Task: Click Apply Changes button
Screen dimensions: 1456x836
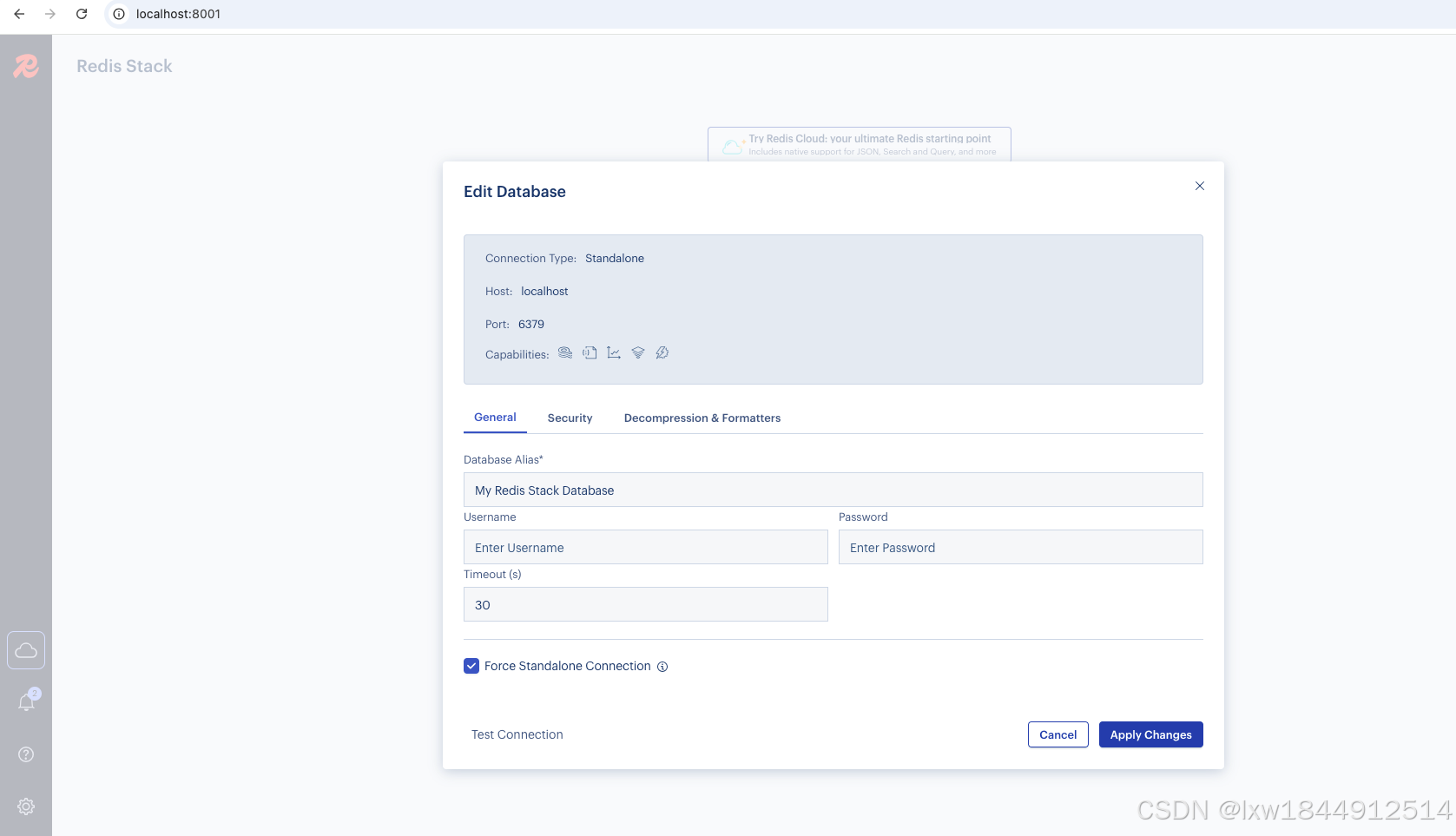Action: click(1151, 734)
